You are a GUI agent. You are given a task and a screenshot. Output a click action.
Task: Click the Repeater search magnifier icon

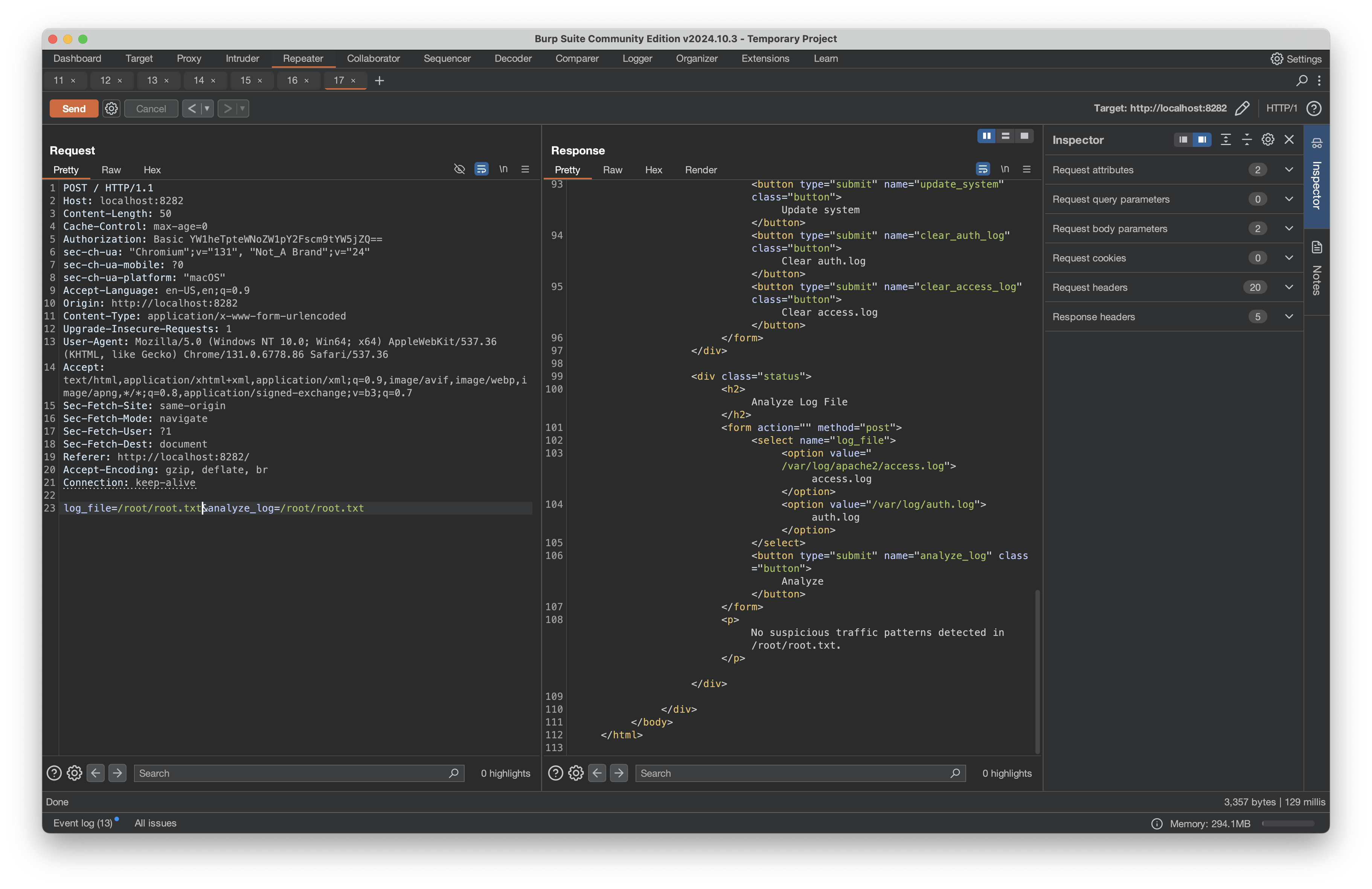tap(1302, 80)
